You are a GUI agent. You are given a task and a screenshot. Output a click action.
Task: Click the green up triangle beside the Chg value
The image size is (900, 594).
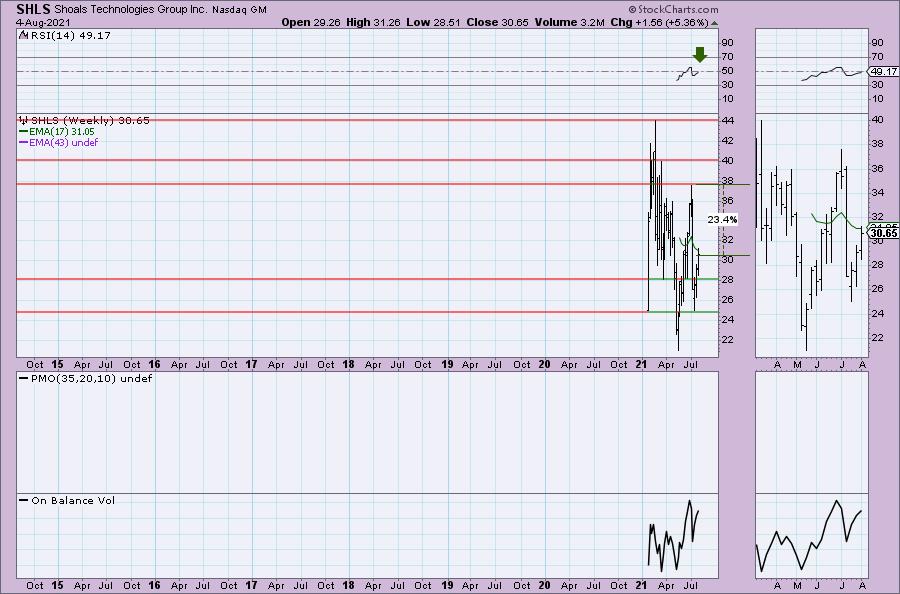(714, 23)
